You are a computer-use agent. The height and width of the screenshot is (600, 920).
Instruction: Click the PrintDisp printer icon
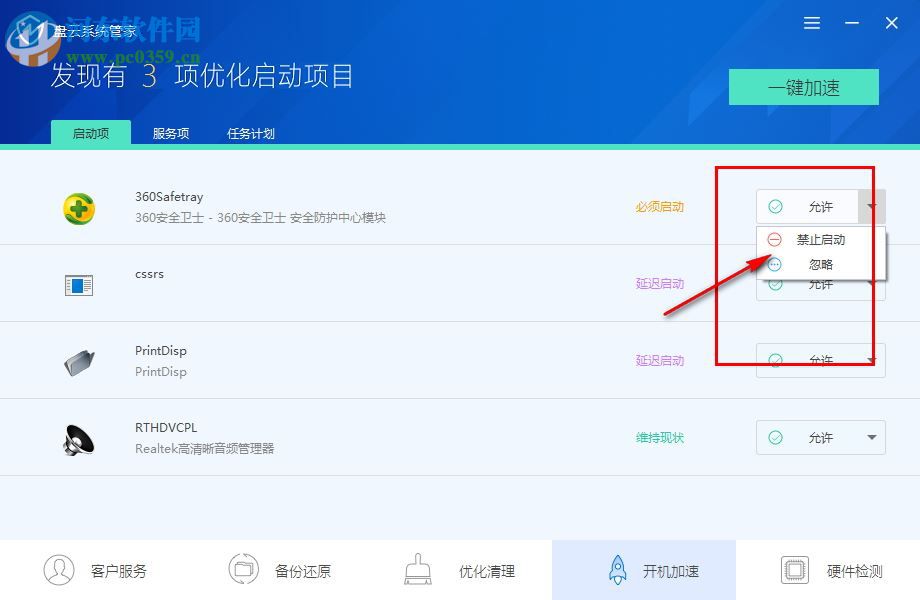[79, 360]
